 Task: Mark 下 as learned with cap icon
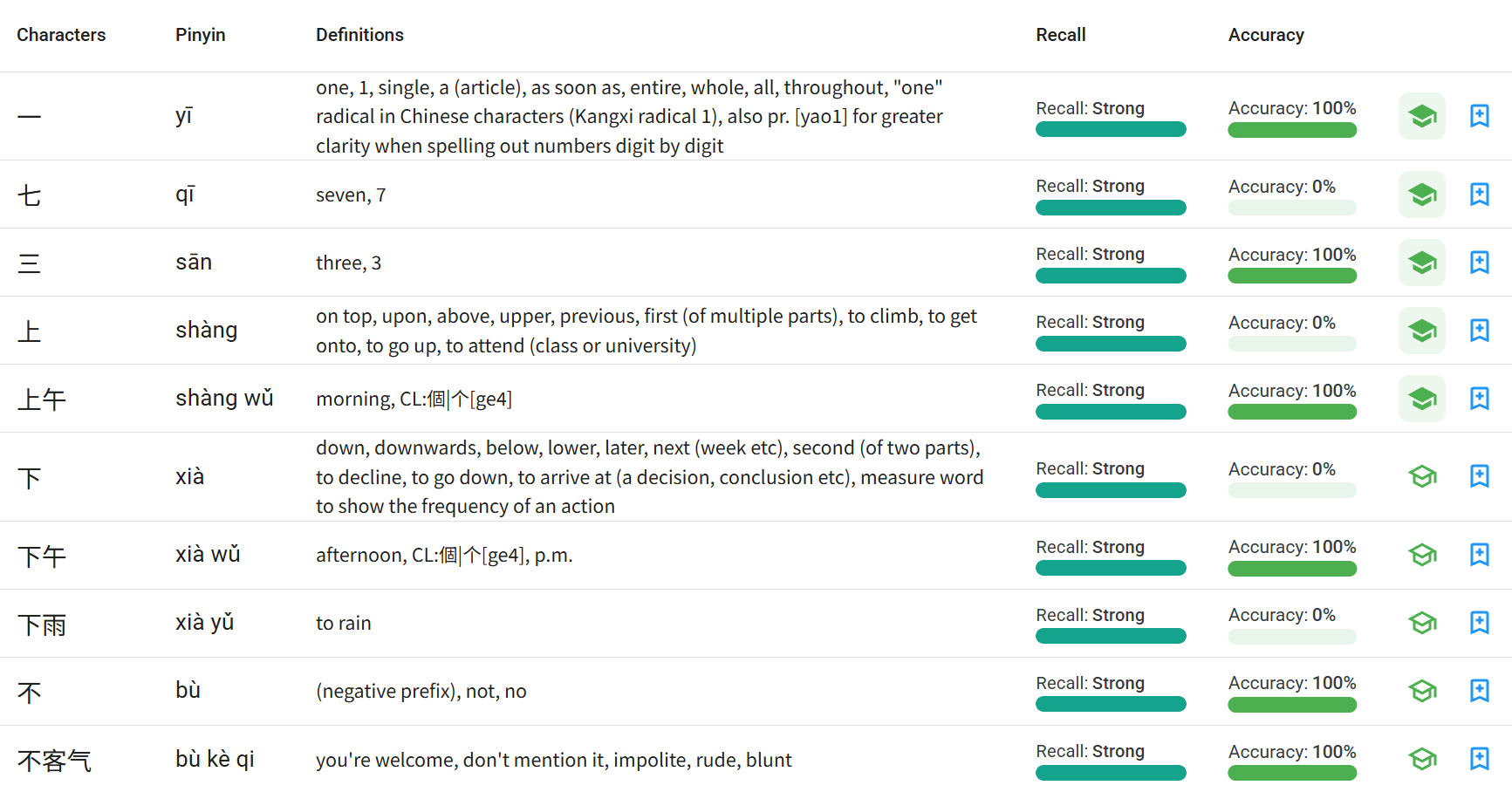(x=1422, y=476)
